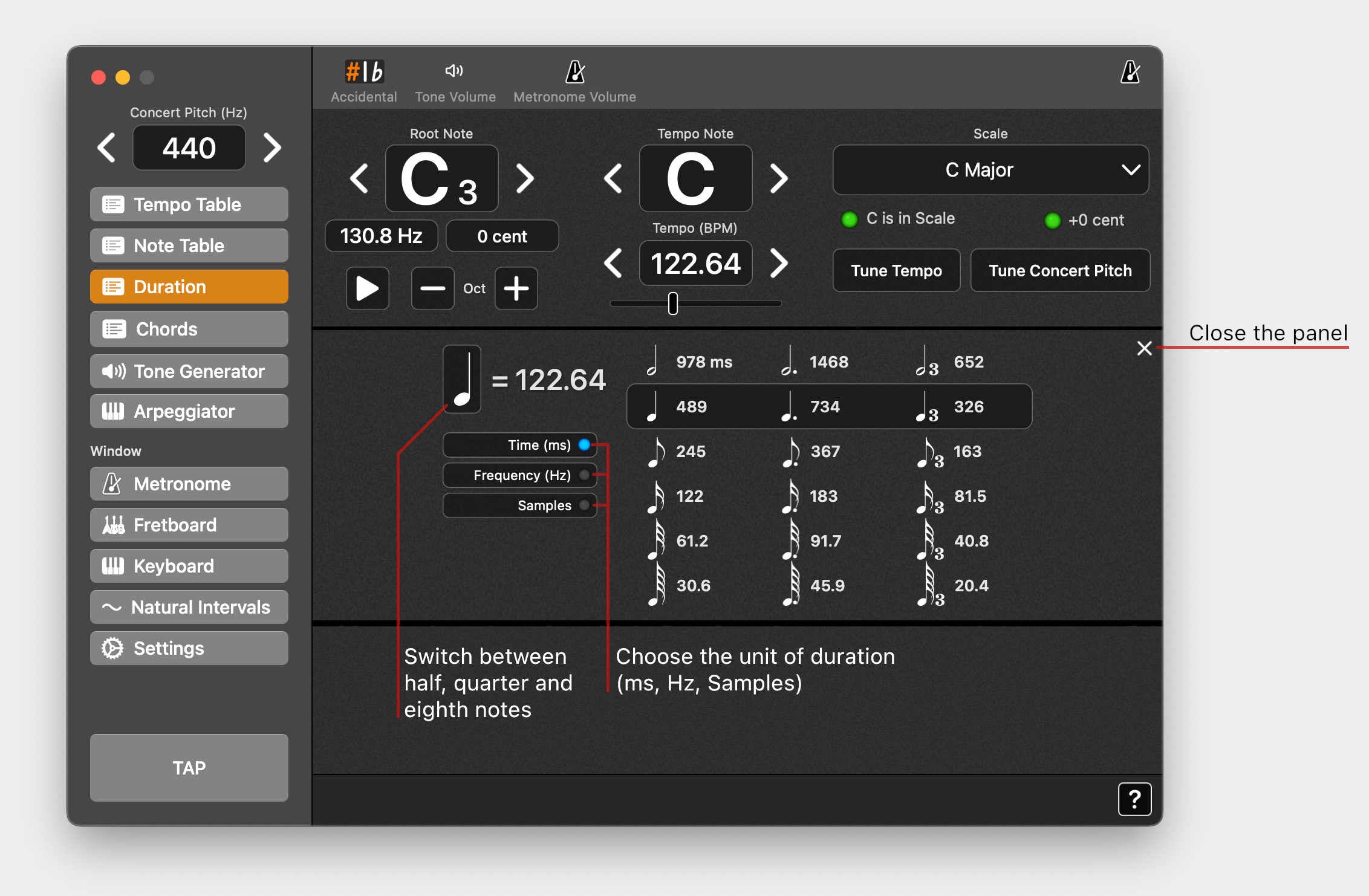Switch to the Chords section
Viewport: 1369px width, 896px height.
[189, 329]
